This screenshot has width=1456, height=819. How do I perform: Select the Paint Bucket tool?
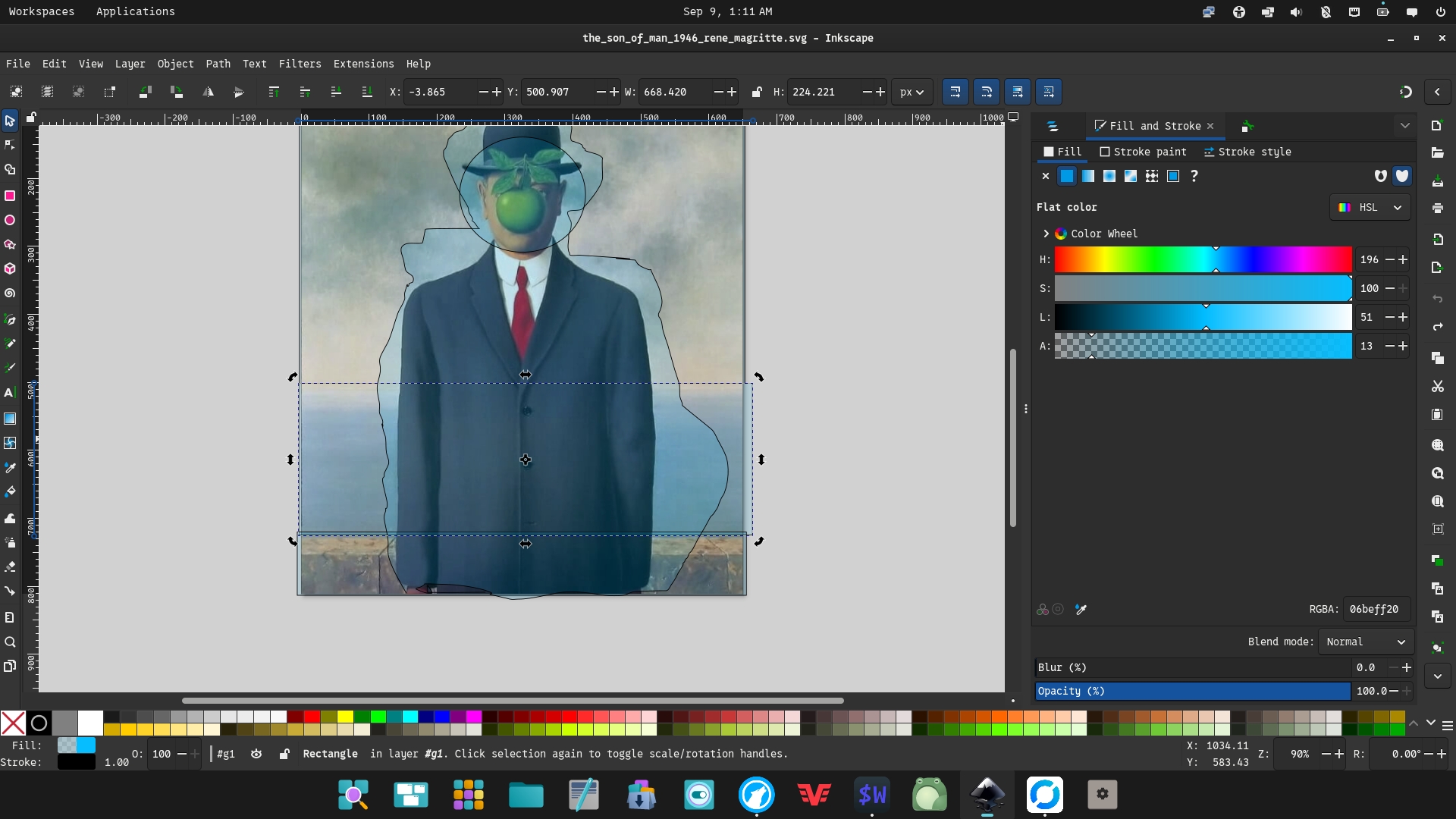pyautogui.click(x=10, y=492)
